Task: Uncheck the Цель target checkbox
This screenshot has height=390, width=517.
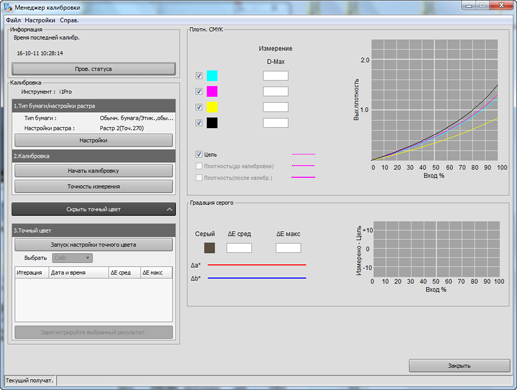Action: (199, 154)
